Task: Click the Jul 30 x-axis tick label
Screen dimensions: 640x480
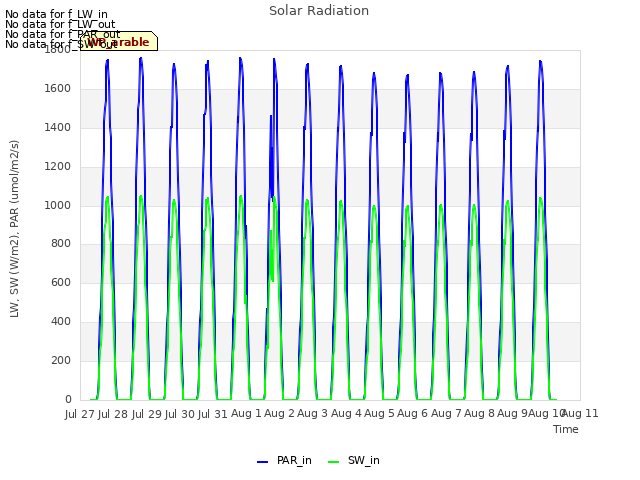Action: [180, 414]
